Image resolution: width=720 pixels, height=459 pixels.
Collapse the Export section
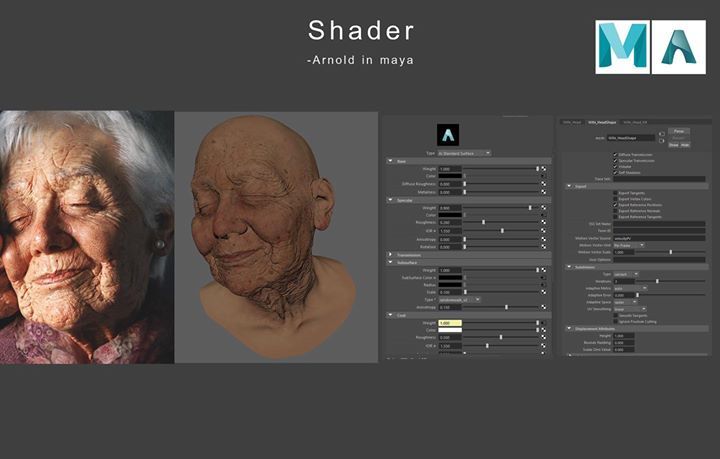[569, 187]
